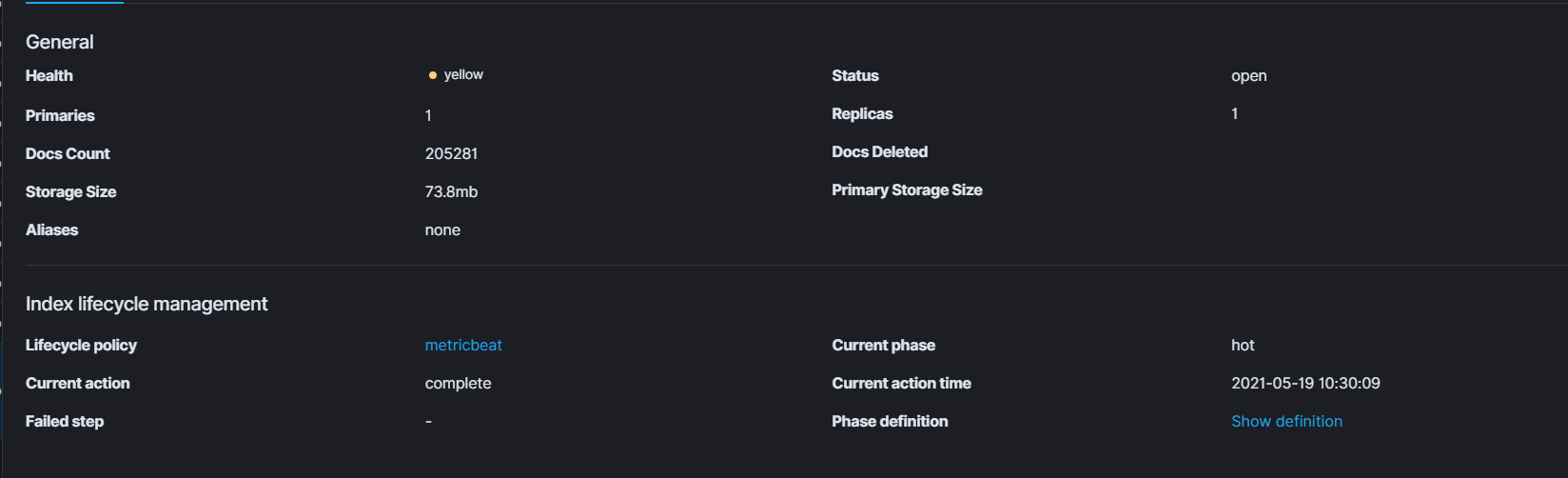Image resolution: width=1568 pixels, height=478 pixels.
Task: Click the Lifecycle policy label
Action: (81, 346)
